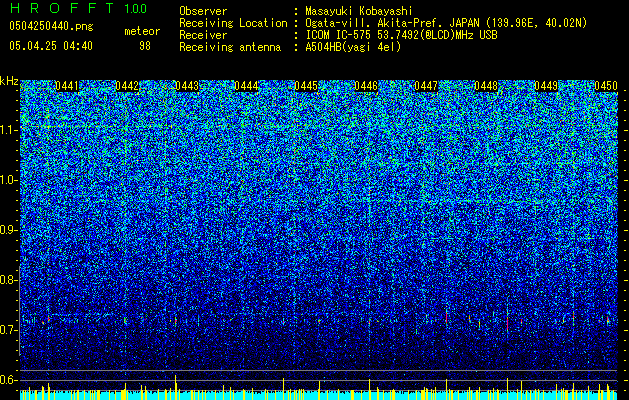Click the 0446 time marker

click(366, 86)
